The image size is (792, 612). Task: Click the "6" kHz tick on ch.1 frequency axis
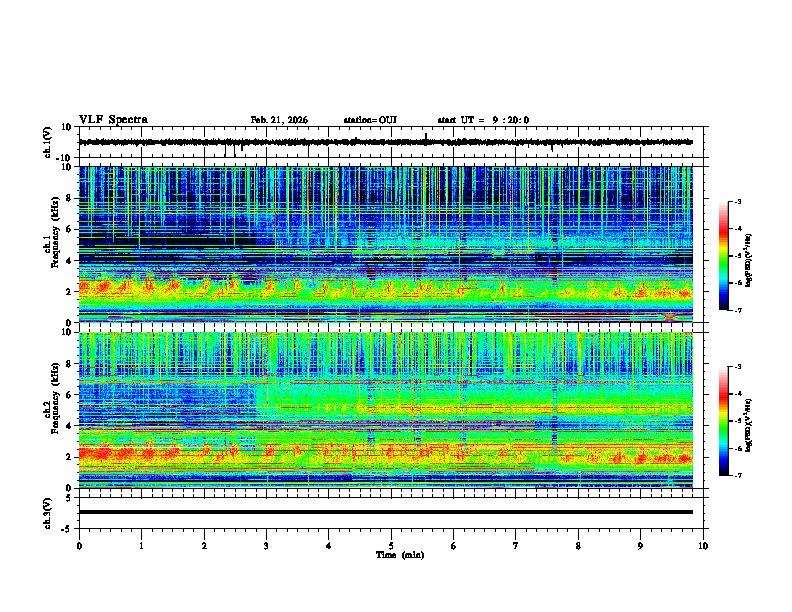70,229
